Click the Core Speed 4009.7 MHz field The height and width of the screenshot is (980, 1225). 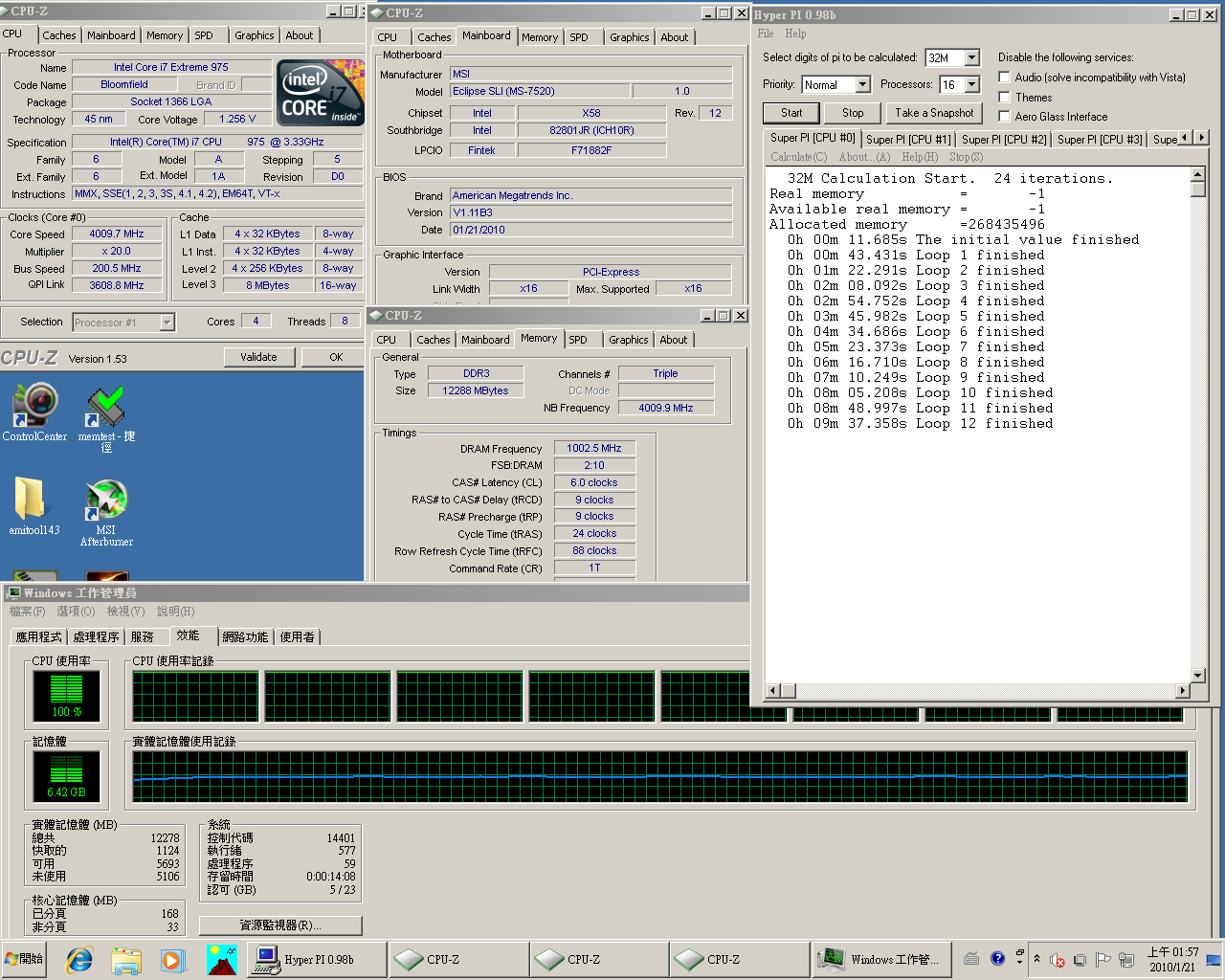(x=117, y=234)
